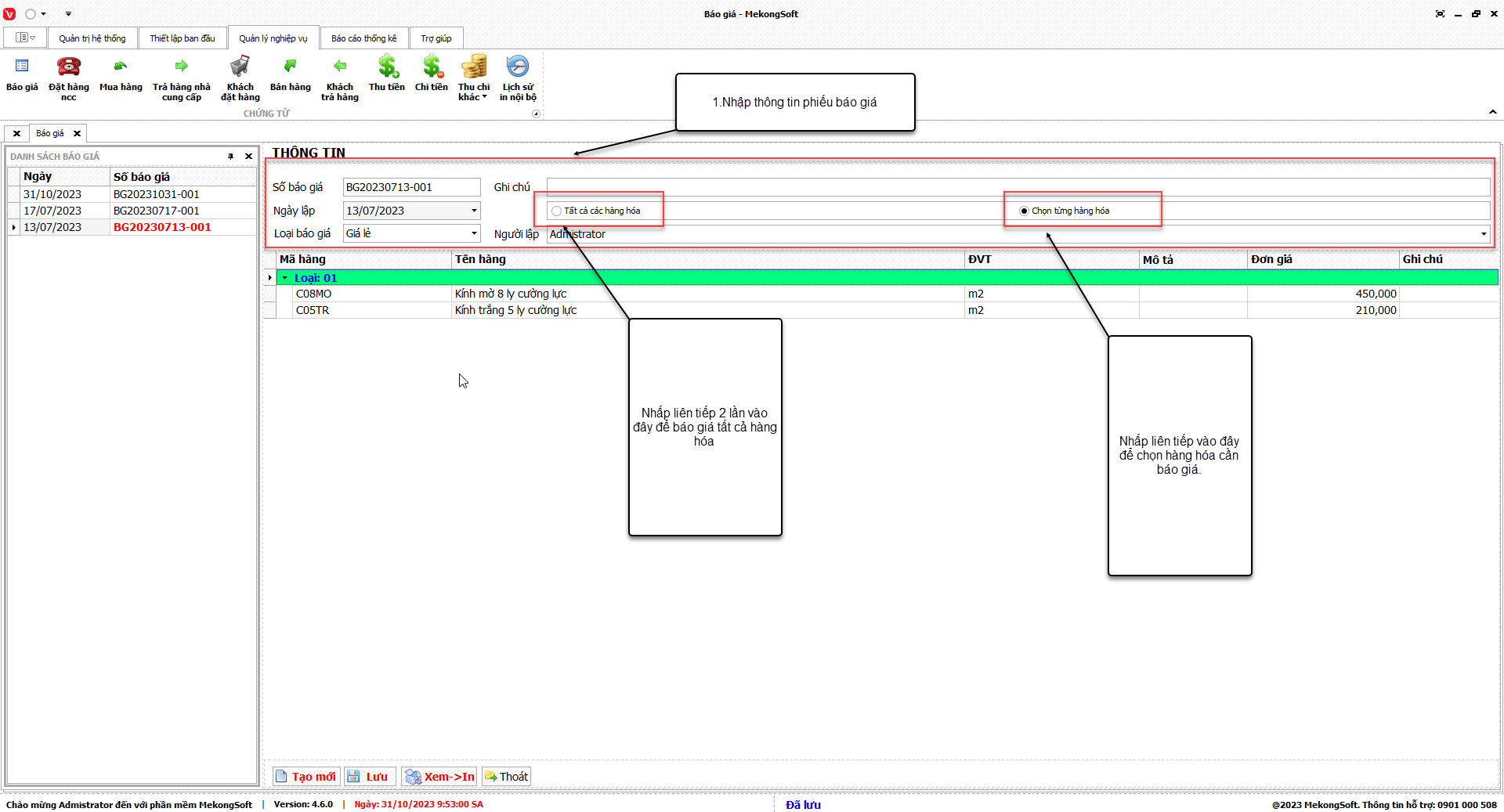Close the Danh sách báo giá panel

pyautogui.click(x=249, y=157)
